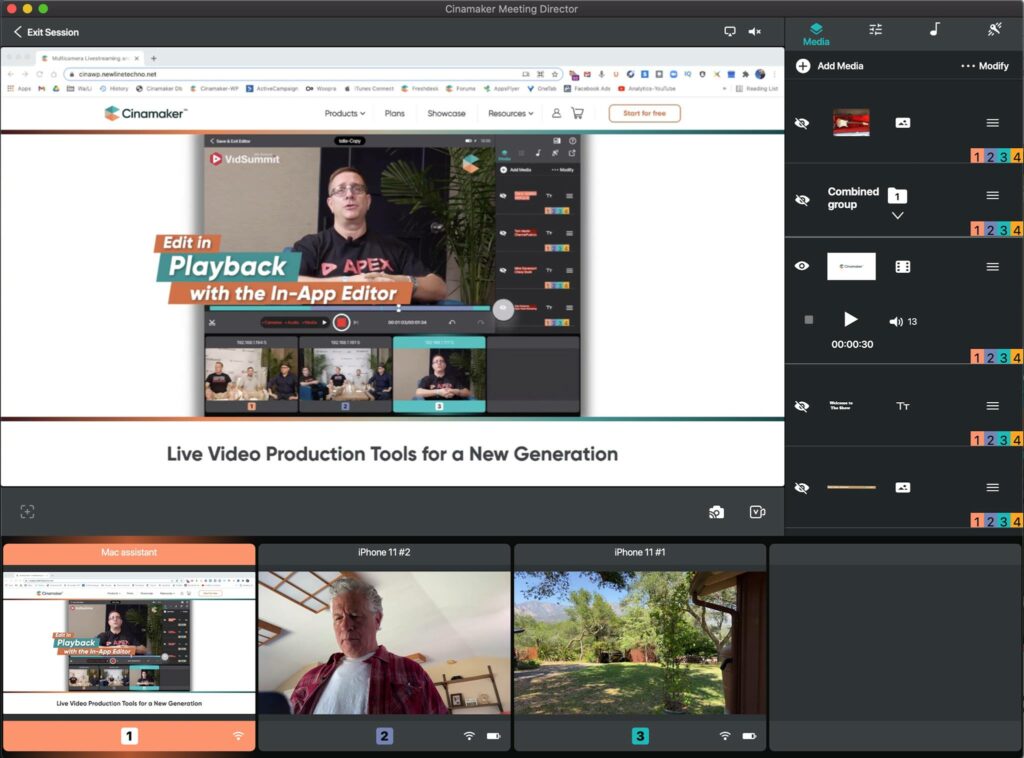Open the sparkle microphone effects tab
The height and width of the screenshot is (758, 1024).
994,29
